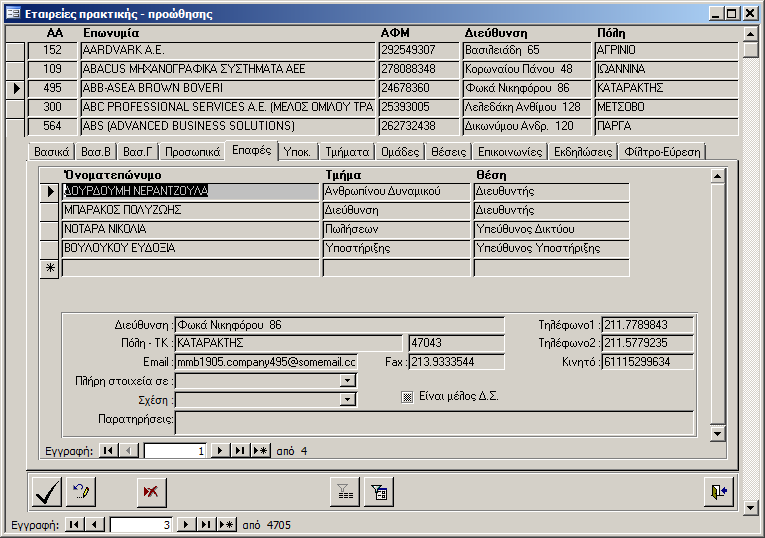Click the 'Παρατηρήσεις' notes field
Image resolution: width=765 pixels, height=538 pixels.
coord(433,421)
